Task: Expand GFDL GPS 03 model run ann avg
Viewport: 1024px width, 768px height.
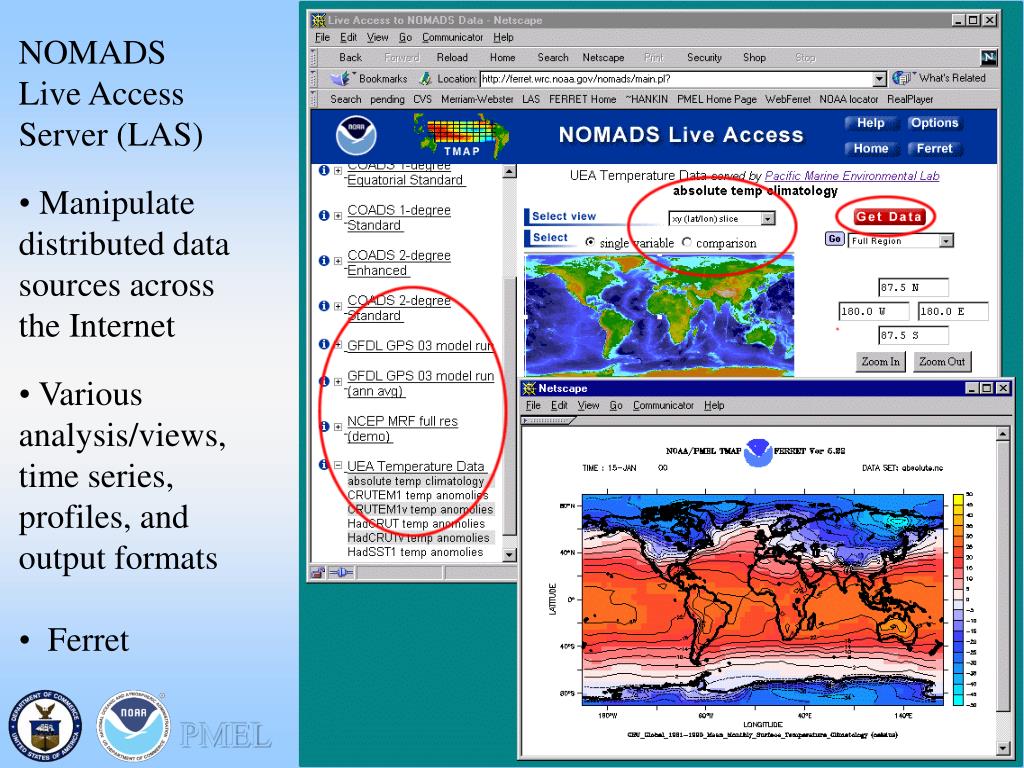Action: coord(338,381)
